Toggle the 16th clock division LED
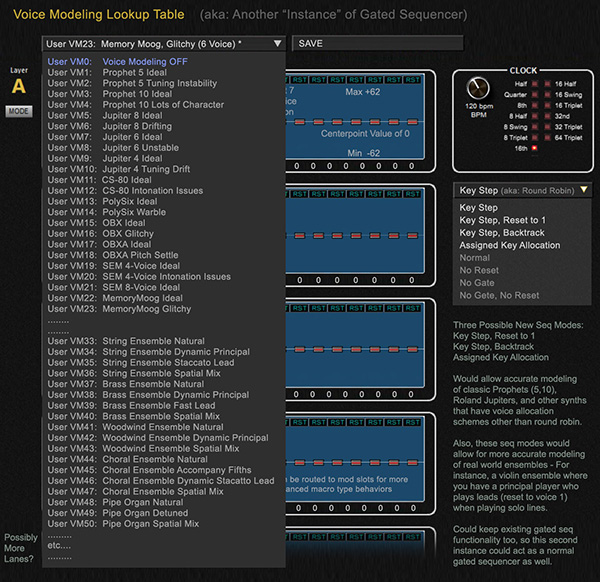Screen dimensions: 600x582 (x=535, y=148)
